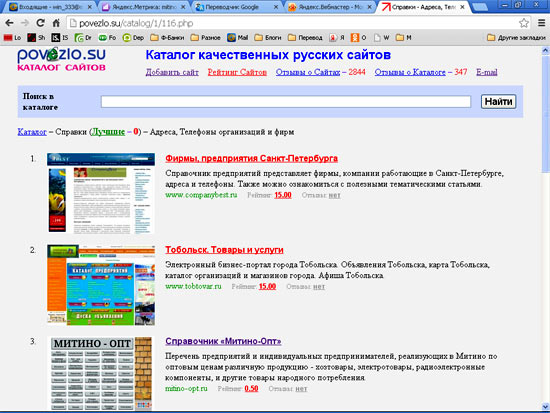Image resolution: width=550 pixels, height=413 pixels.
Task: Click the page scrollbar up arrow
Action: (545, 51)
